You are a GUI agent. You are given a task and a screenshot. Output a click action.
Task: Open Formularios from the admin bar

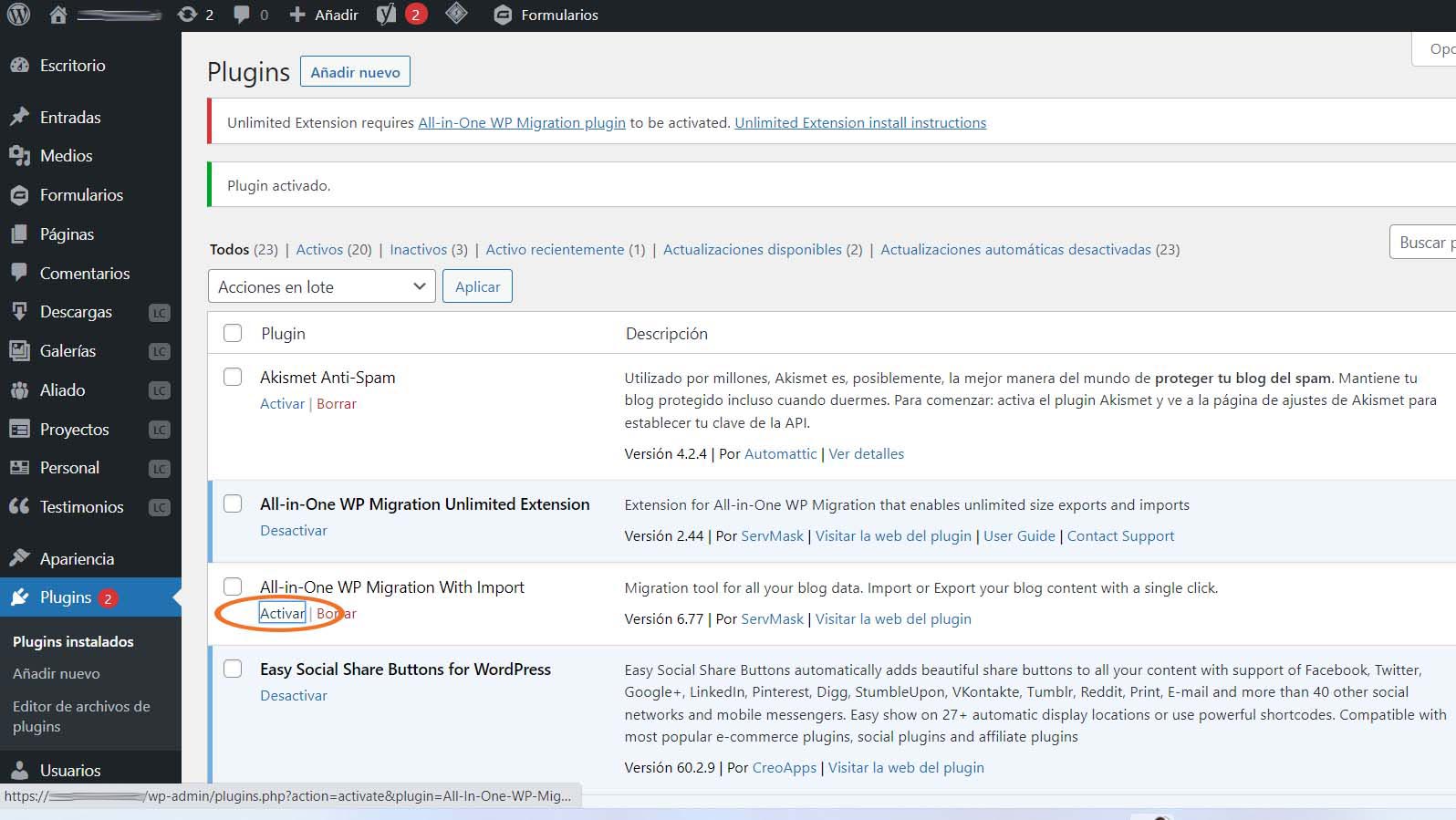[x=546, y=15]
